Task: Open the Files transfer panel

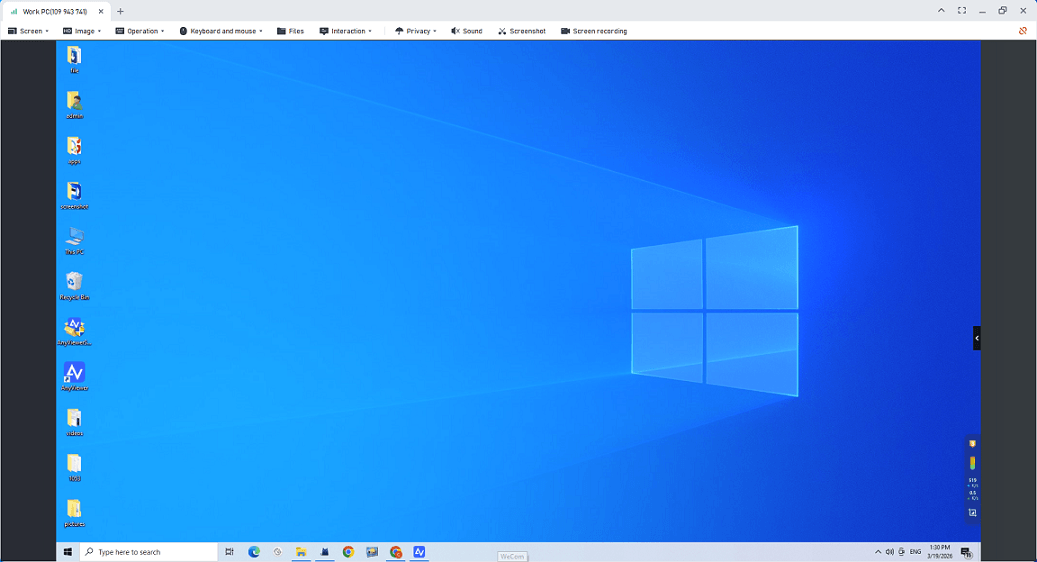Action: (x=290, y=31)
